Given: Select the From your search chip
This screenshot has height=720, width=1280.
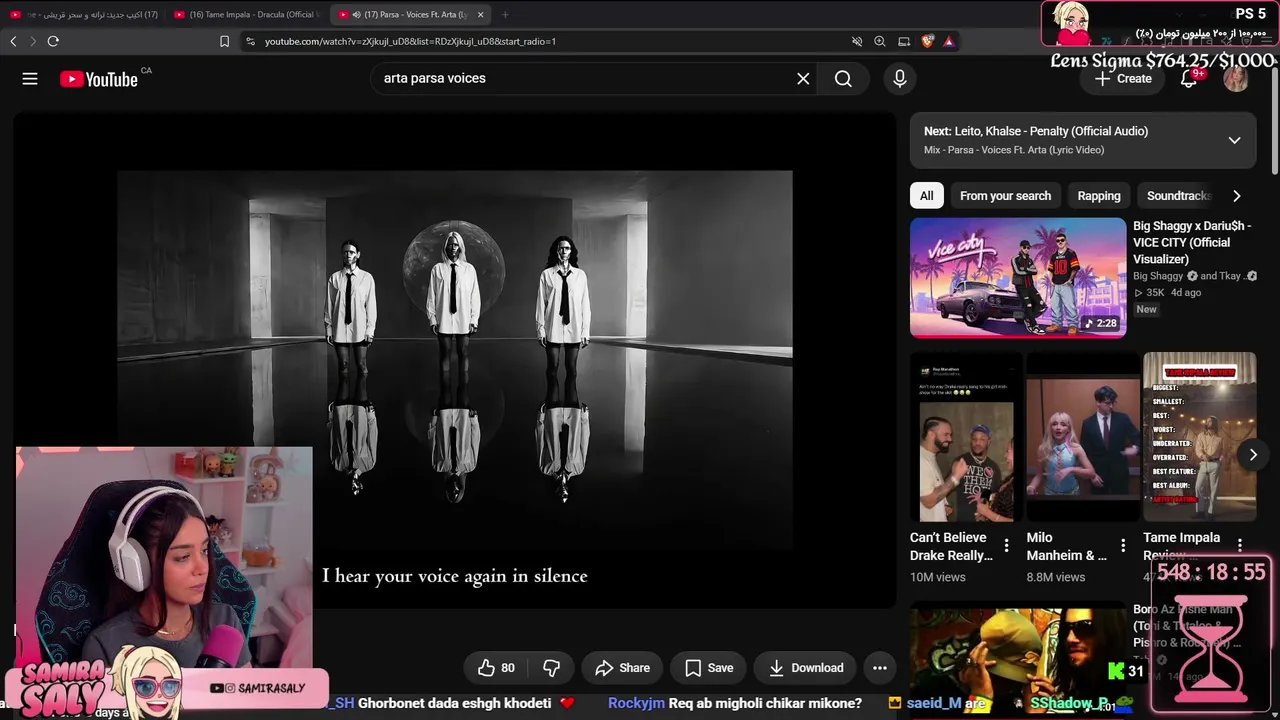Looking at the screenshot, I should [1005, 196].
